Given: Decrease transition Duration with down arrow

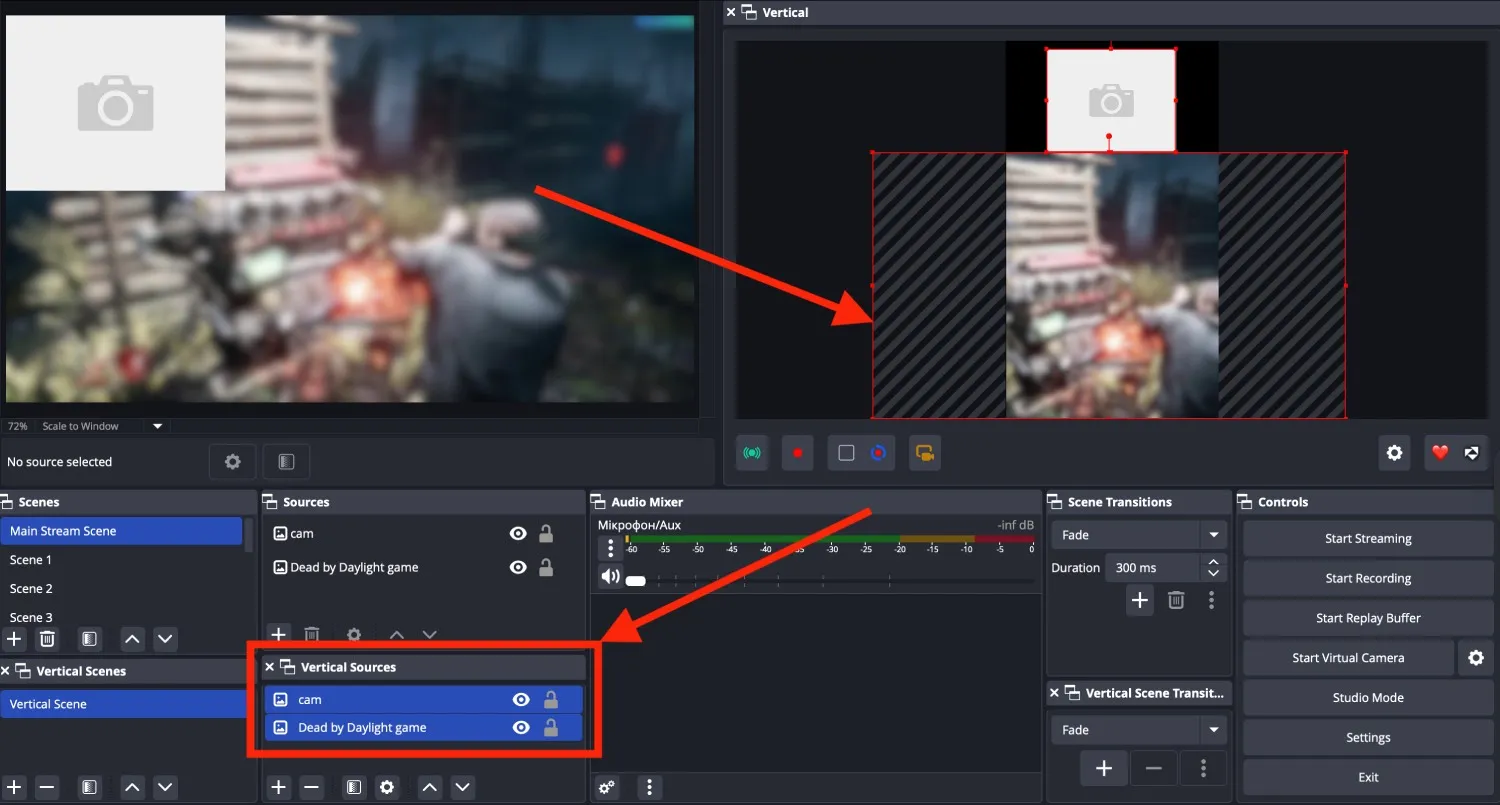Looking at the screenshot, I should pos(1213,574).
